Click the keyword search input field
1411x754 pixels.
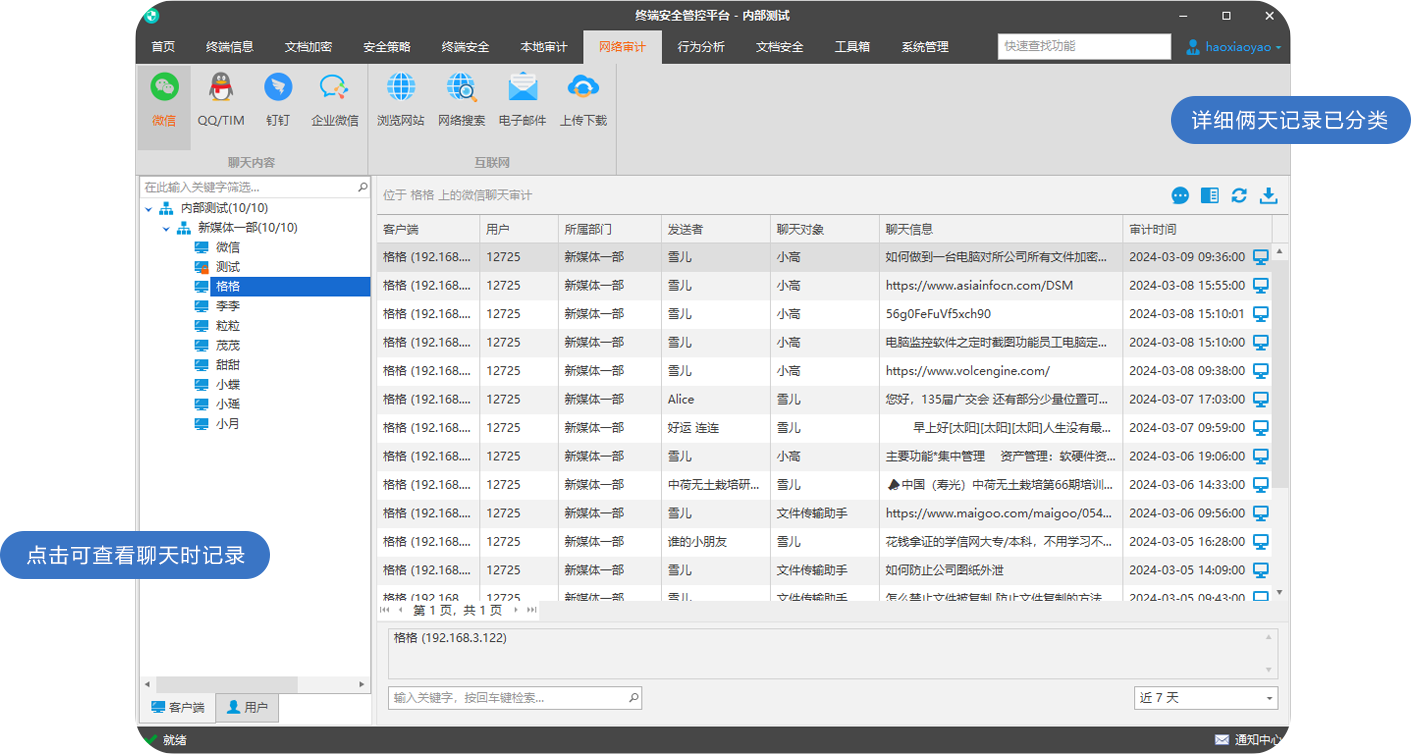[x=510, y=697]
